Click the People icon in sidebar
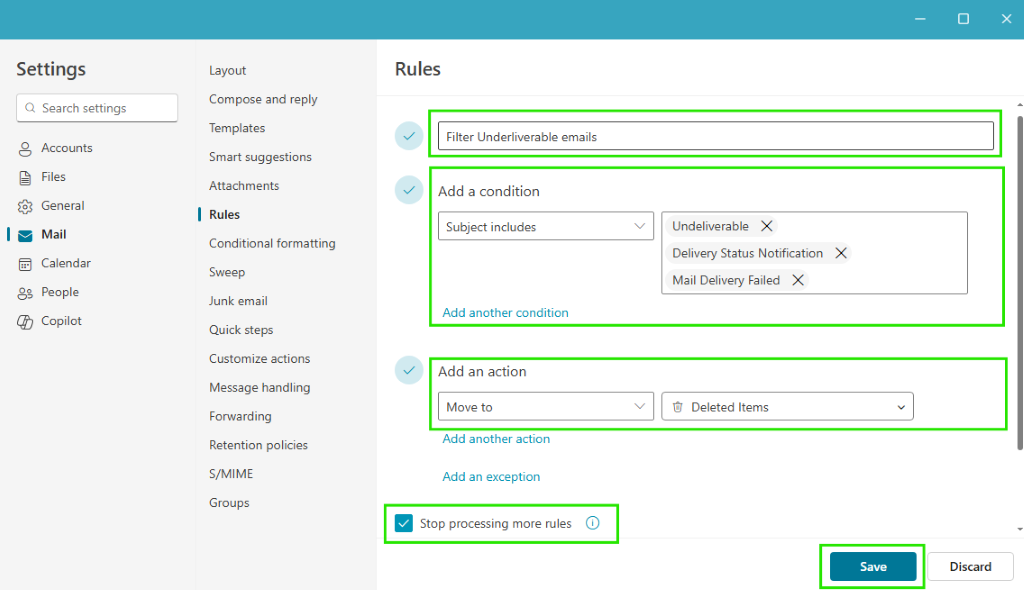Screen dimensions: 1024x590 [x=25, y=293]
